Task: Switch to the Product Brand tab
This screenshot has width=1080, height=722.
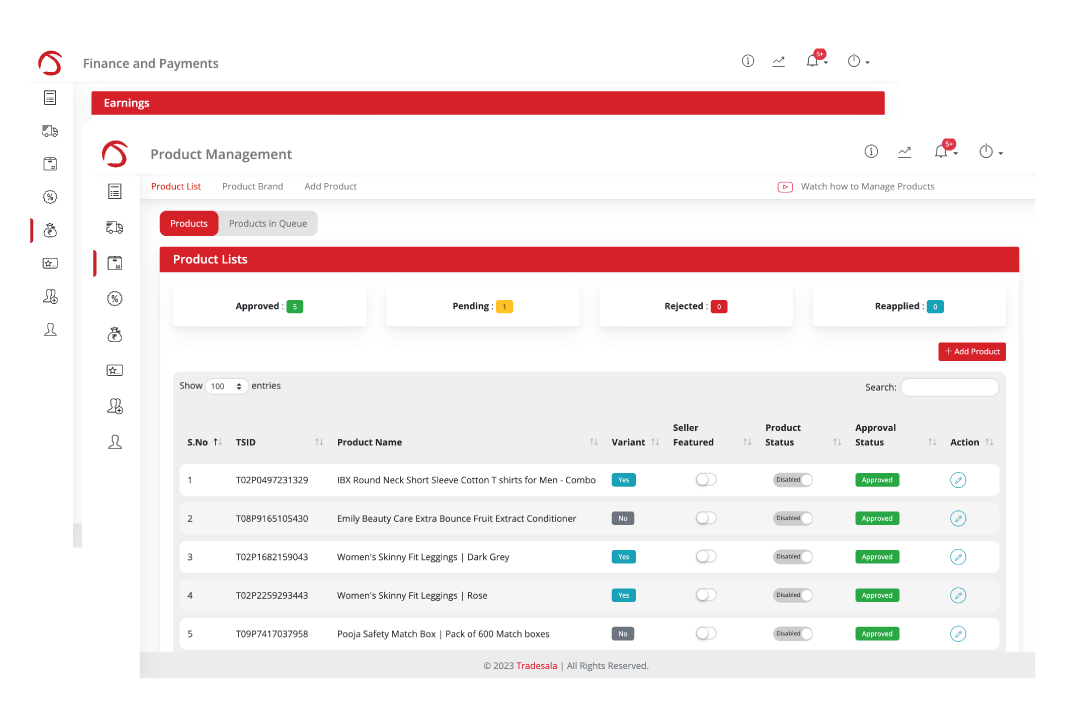Action: pos(252,187)
